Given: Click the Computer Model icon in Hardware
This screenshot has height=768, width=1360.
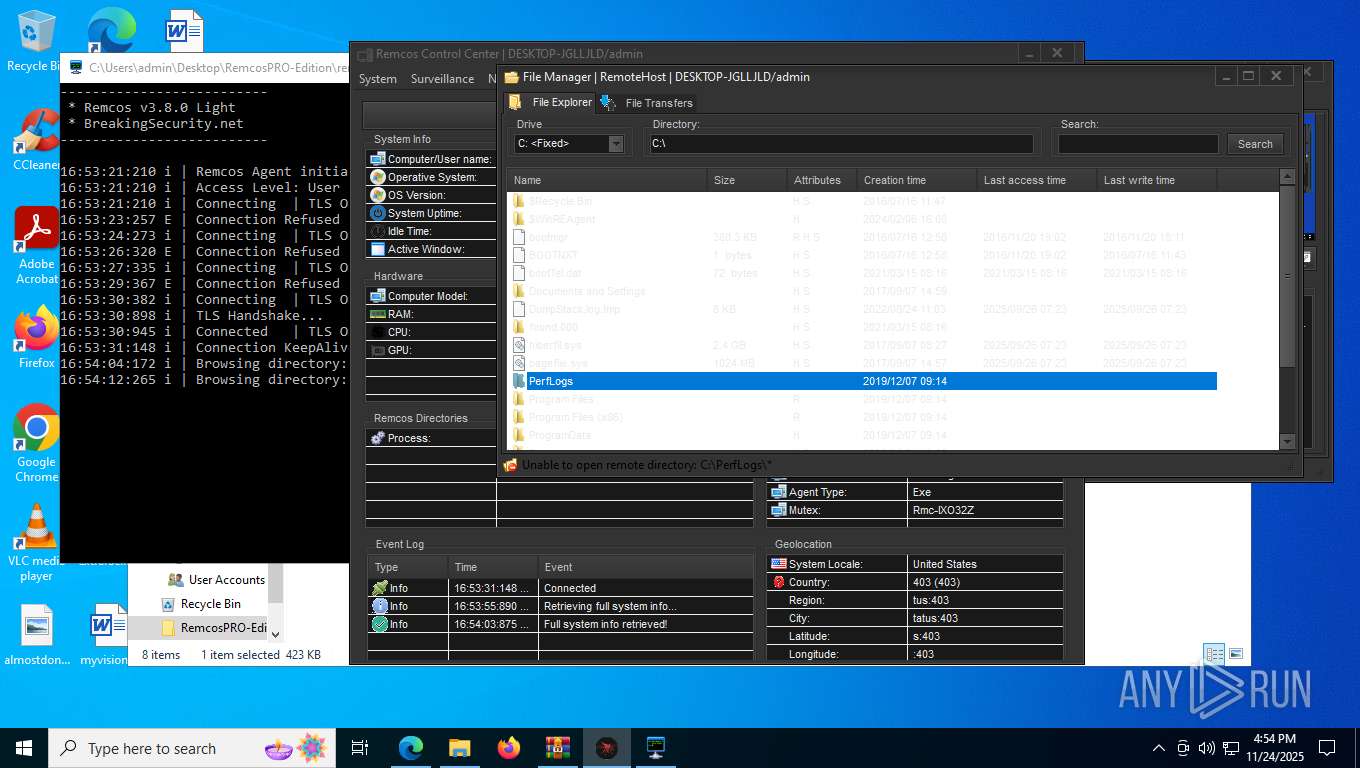Looking at the screenshot, I should [x=378, y=296].
